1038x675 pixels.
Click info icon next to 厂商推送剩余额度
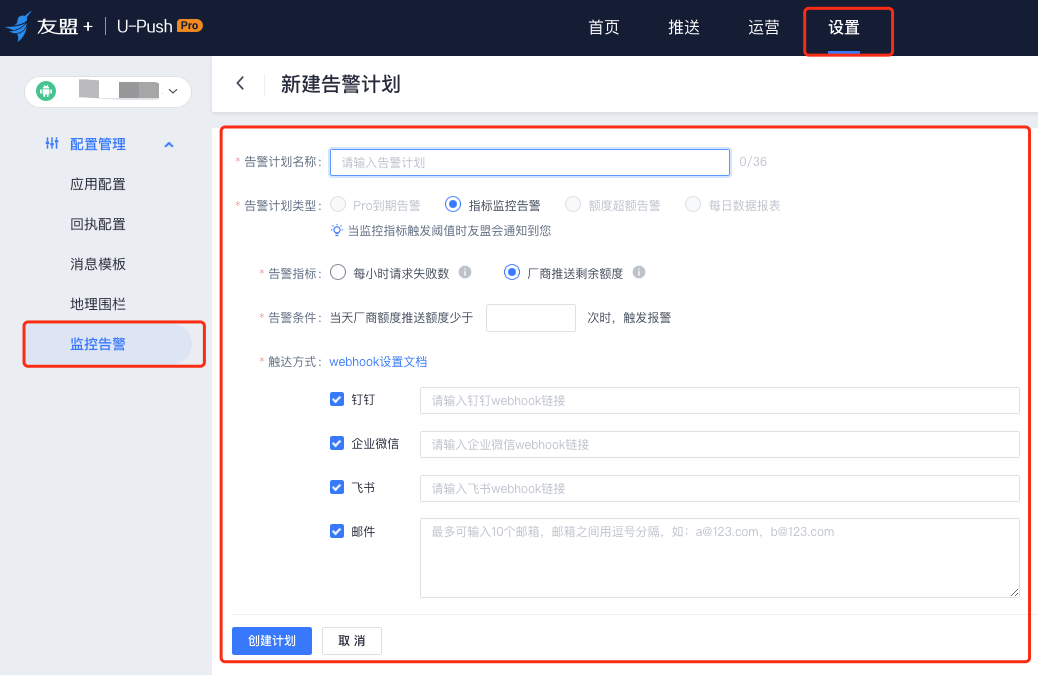tap(639, 272)
